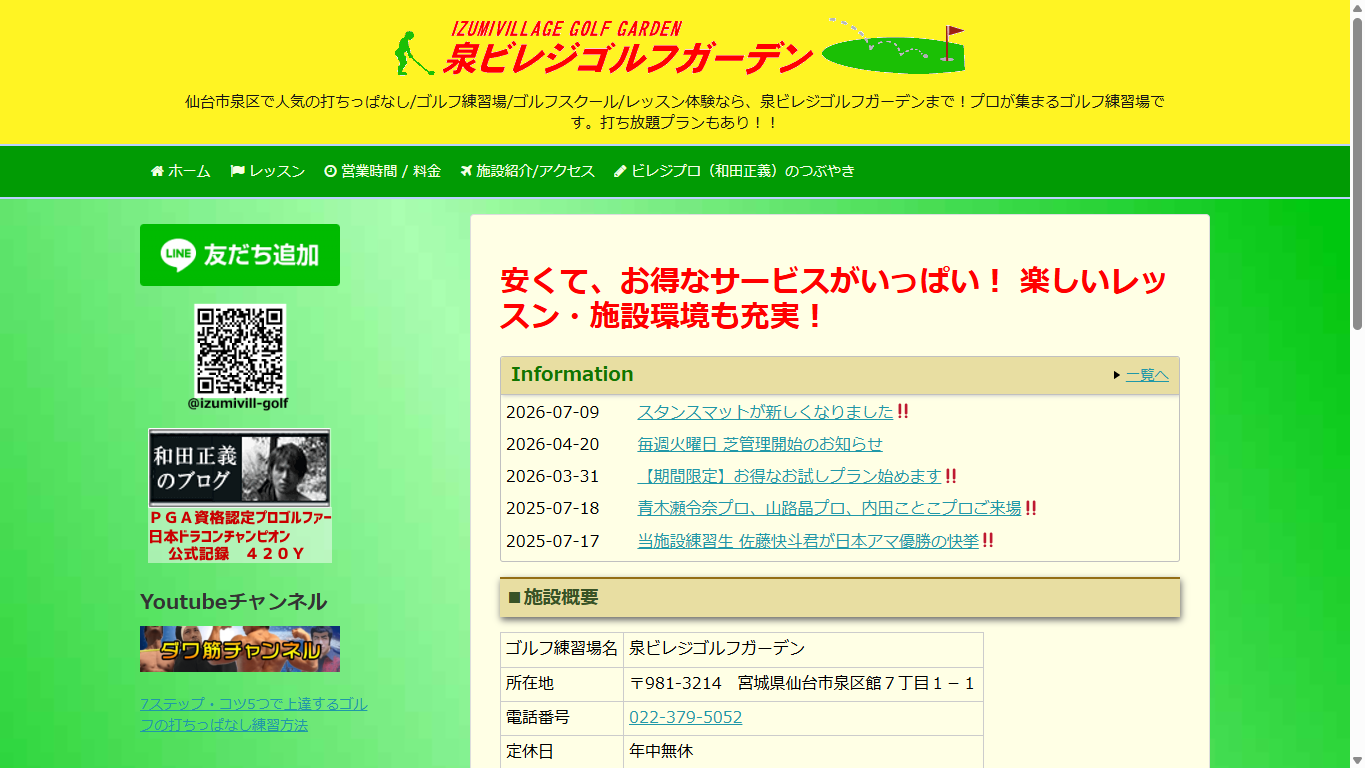Screen dimensions: 1365x768
Task: Open 施設紹介/アクセス page
Action: (528, 171)
